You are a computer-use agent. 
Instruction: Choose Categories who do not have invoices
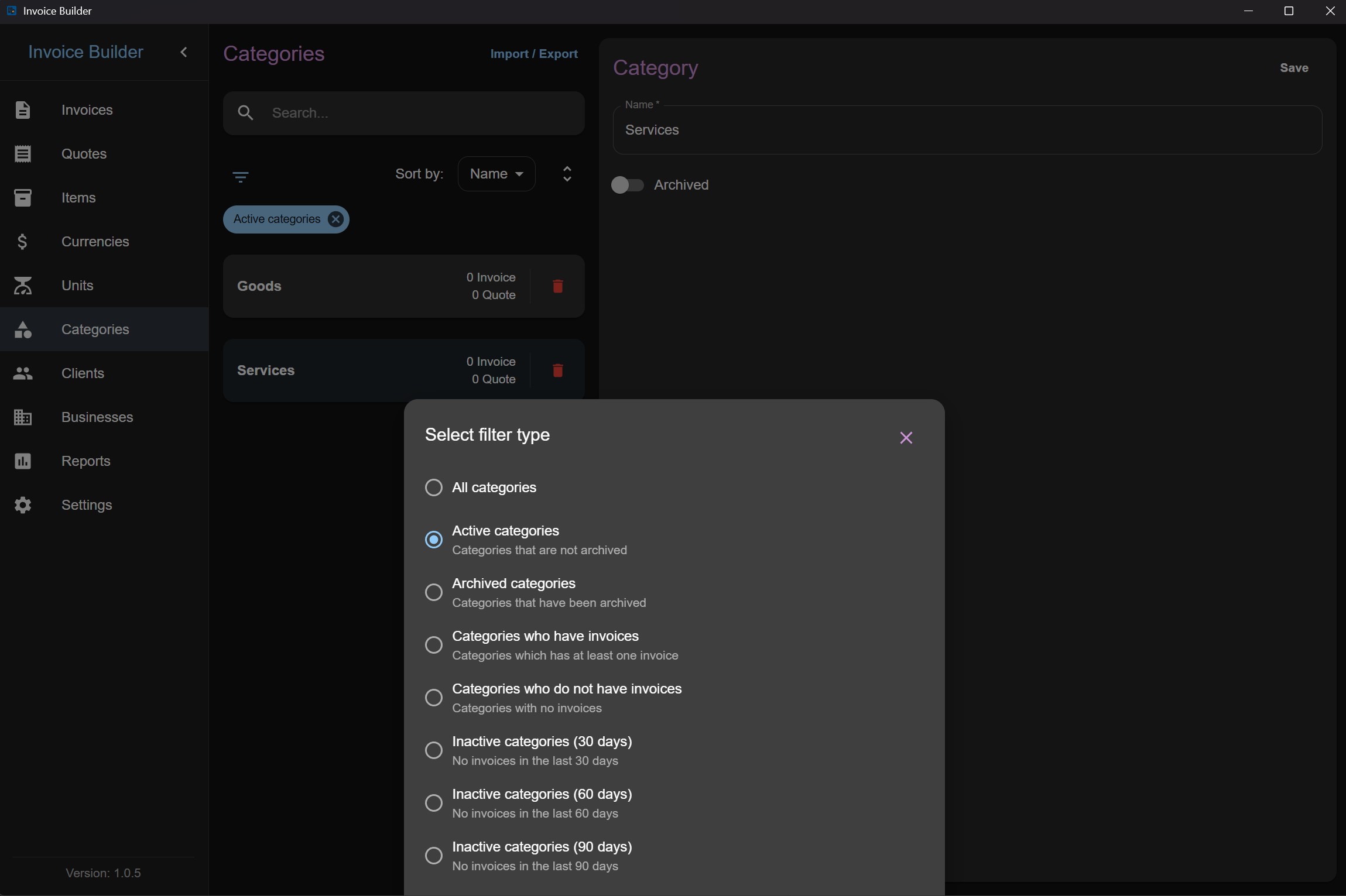433,698
